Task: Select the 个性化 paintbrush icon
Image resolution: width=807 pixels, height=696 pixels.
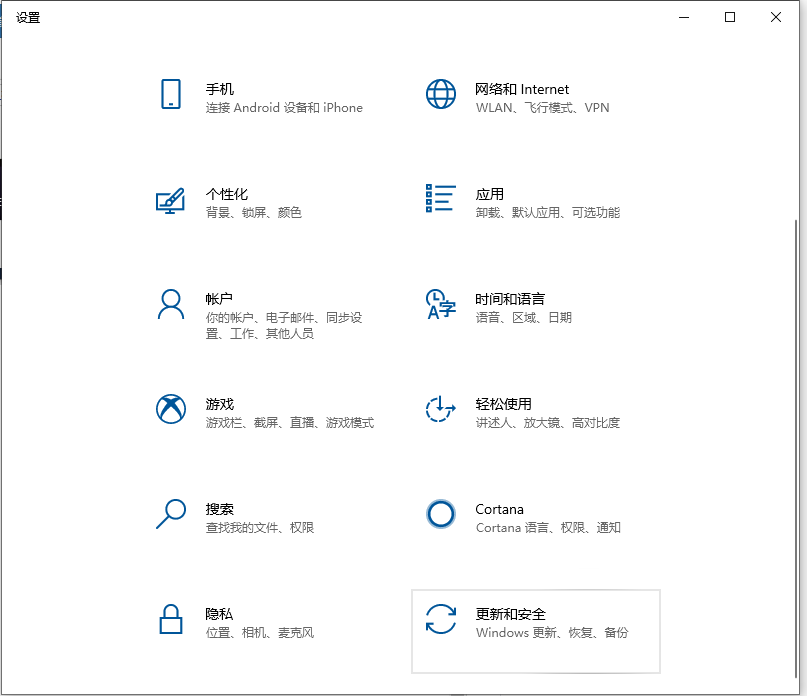Action: [170, 203]
